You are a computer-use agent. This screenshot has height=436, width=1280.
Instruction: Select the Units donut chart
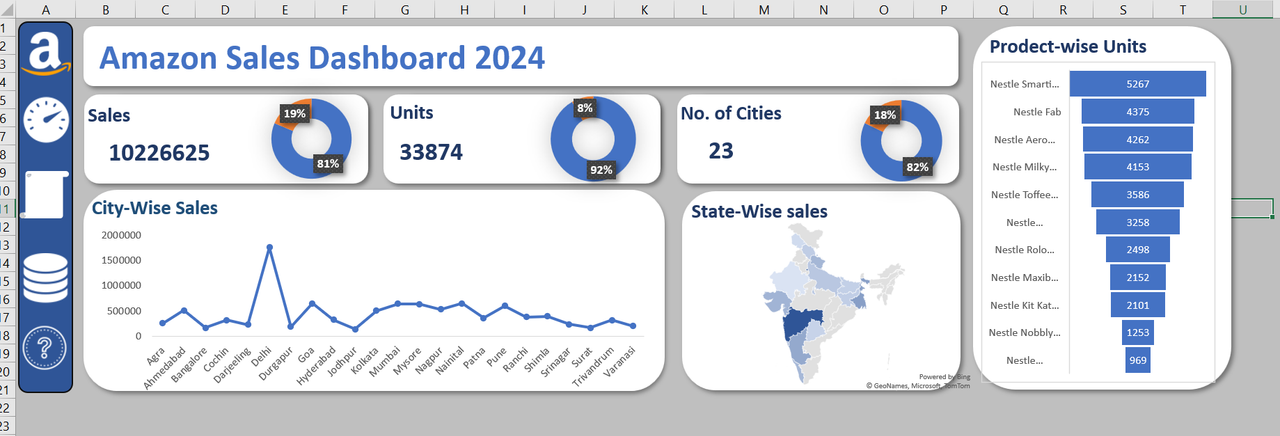click(594, 139)
